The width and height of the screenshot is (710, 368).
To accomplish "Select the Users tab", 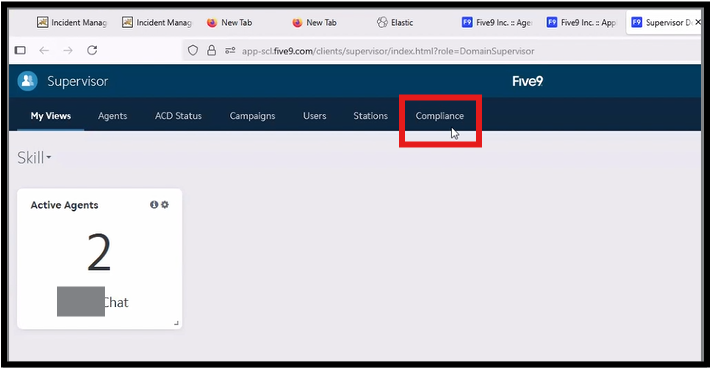I will point(315,116).
